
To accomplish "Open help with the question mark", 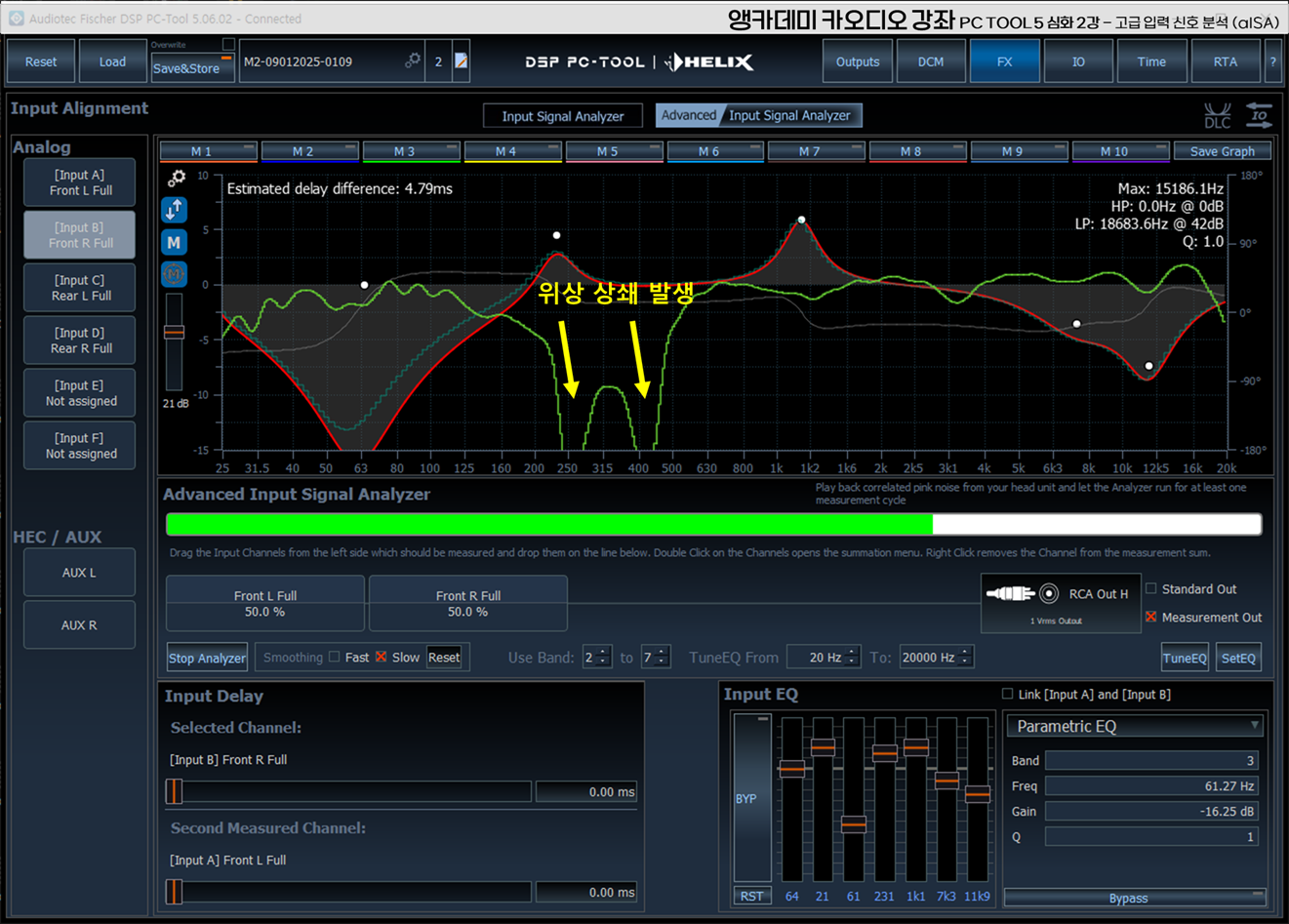I will (x=1271, y=61).
